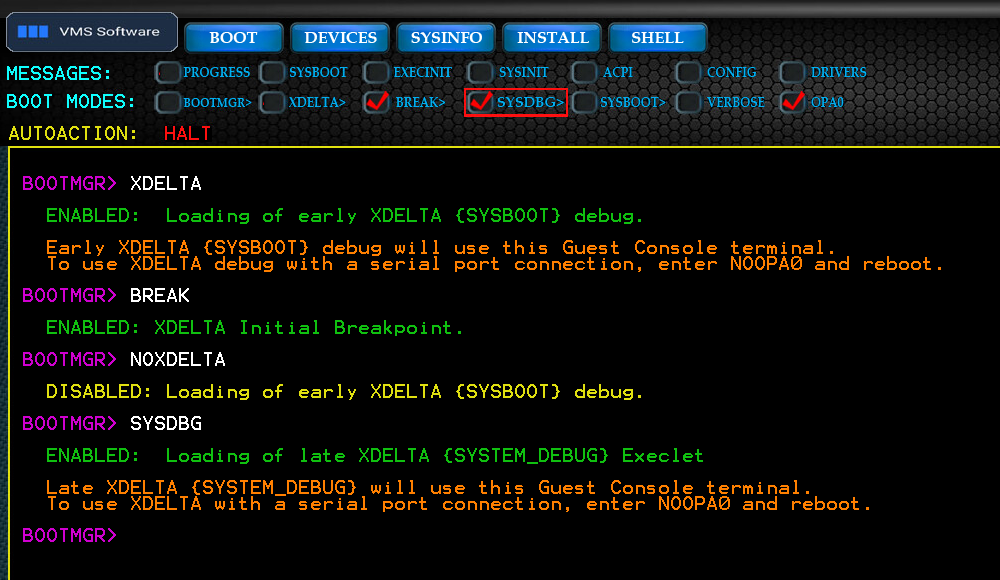Toggle BOOTMGR> boot mode checkbox
Viewport: 1000px width, 580px height.
168,102
